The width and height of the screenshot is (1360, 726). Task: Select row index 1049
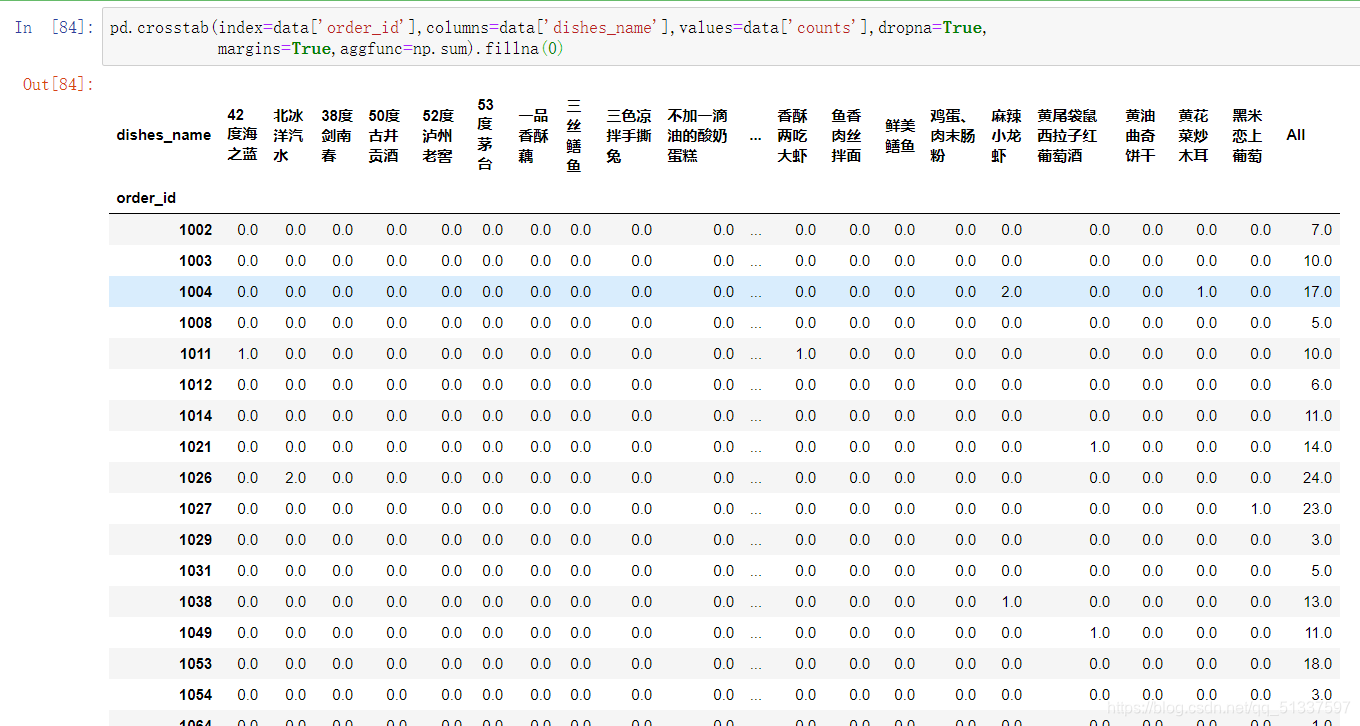tap(196, 633)
